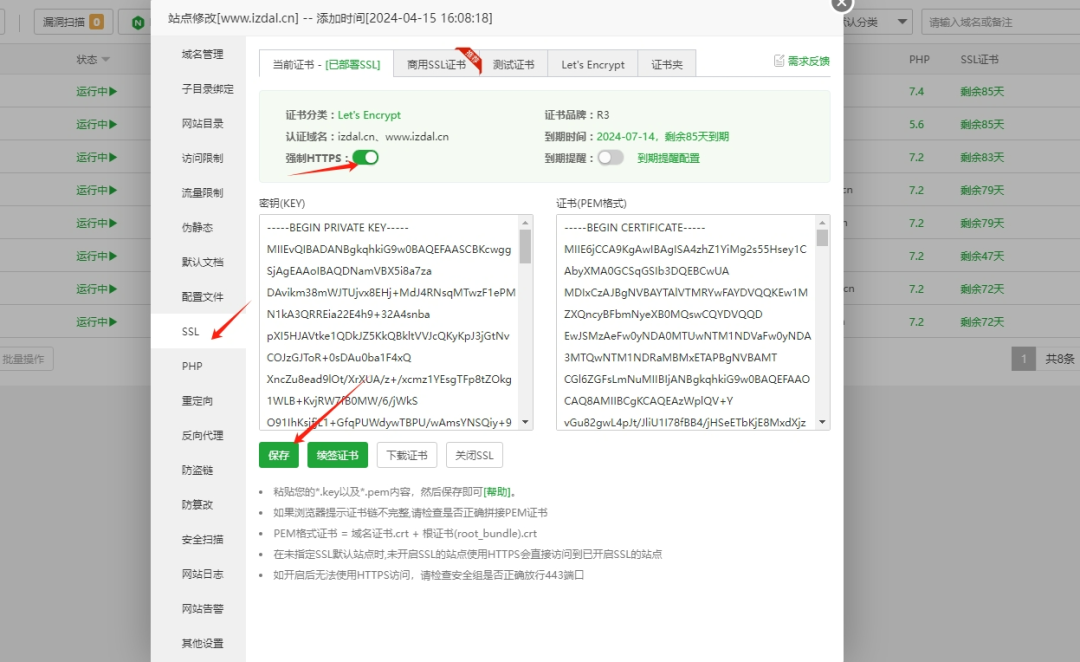
Task: Toggle the 强制HTTPS switch
Action: click(366, 158)
